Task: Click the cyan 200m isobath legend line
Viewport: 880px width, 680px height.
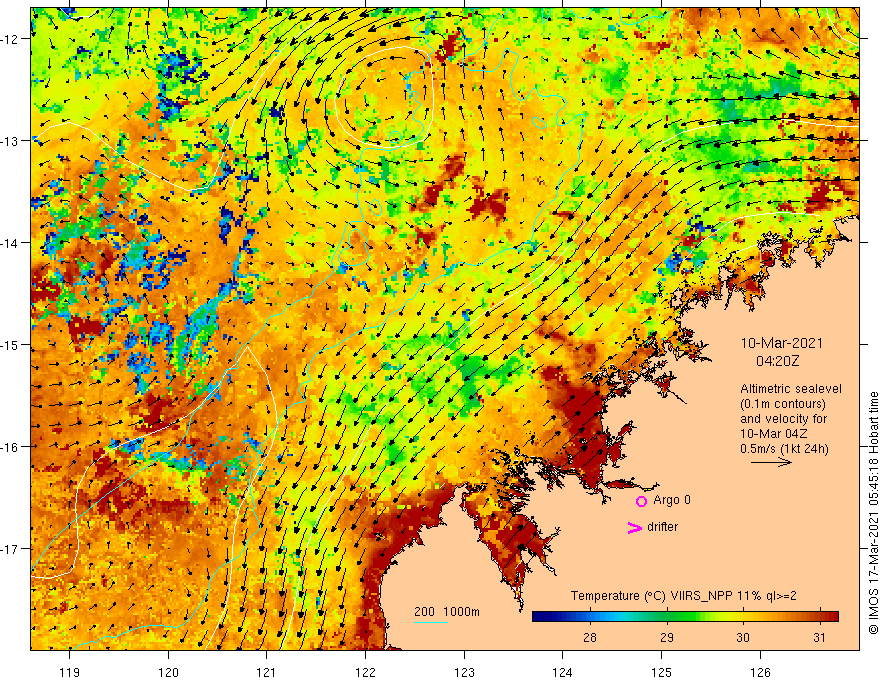Action: pos(431,622)
